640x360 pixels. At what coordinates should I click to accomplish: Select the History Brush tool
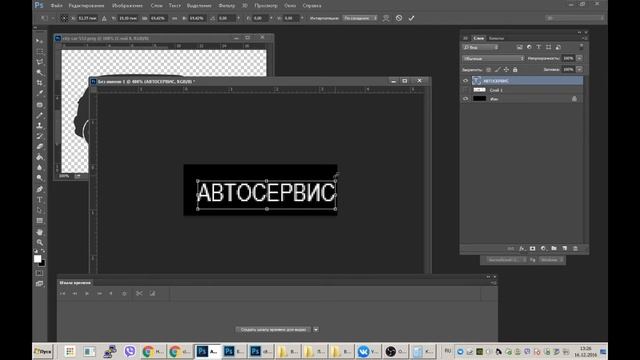click(40, 136)
